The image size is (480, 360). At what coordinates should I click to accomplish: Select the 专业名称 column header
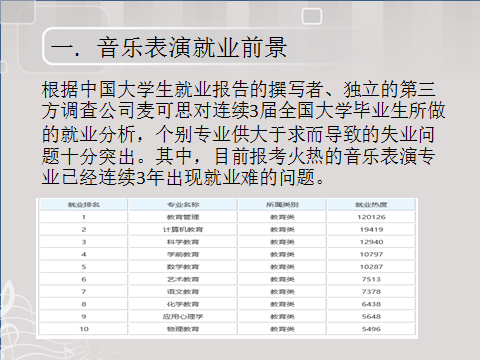pos(183,205)
